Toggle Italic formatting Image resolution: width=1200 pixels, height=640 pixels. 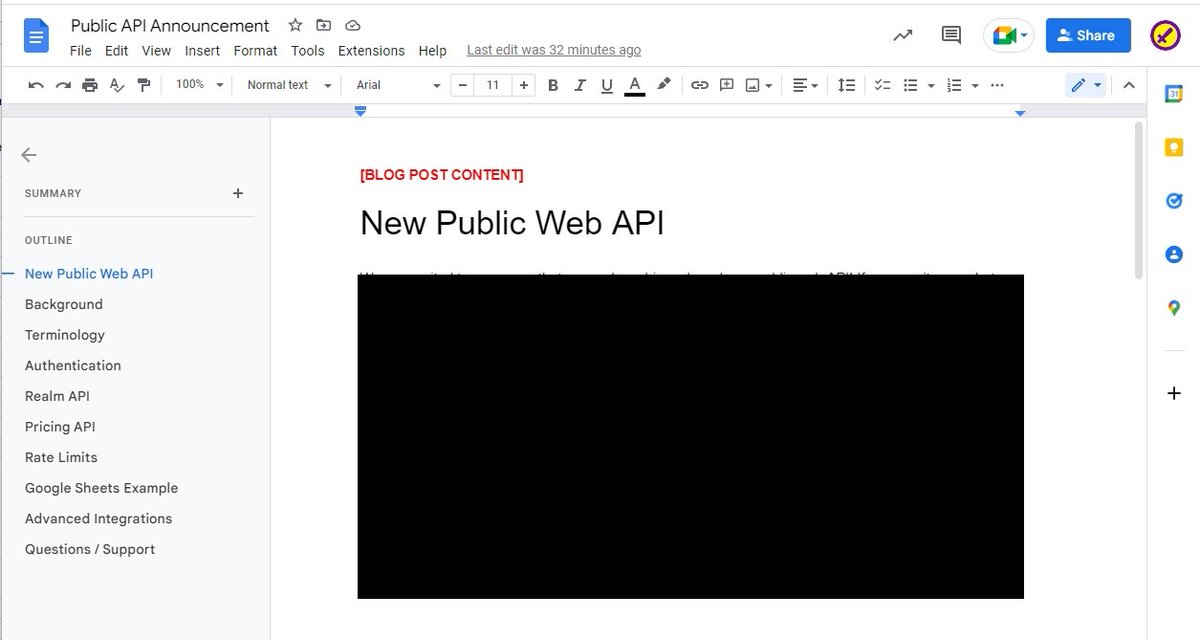click(580, 85)
